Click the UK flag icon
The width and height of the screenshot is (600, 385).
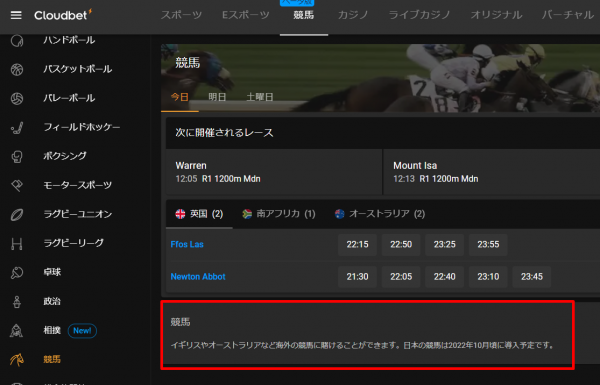point(180,214)
